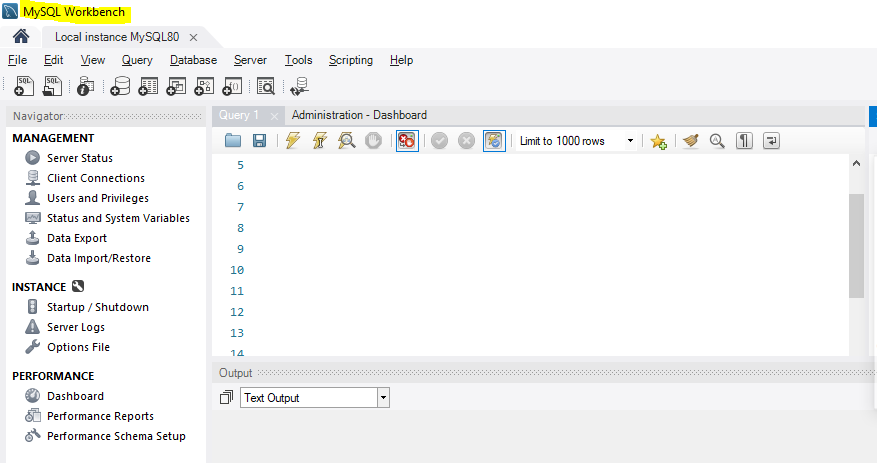
Task: Click the INSTANCE wrench icon
Action: pyautogui.click(x=78, y=286)
